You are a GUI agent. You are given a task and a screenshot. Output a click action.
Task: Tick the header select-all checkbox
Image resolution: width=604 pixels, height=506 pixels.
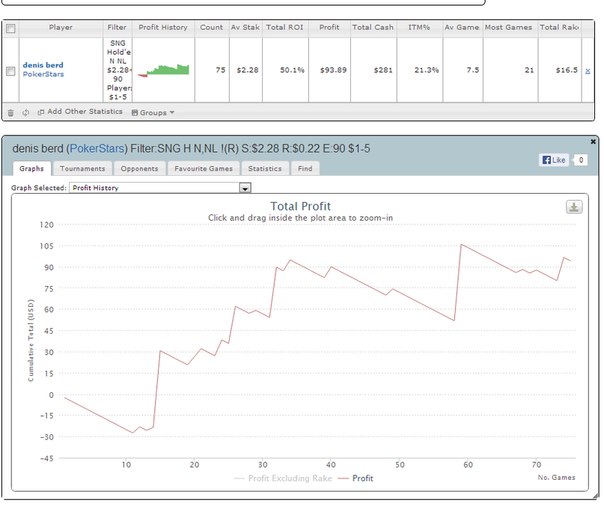[x=11, y=28]
